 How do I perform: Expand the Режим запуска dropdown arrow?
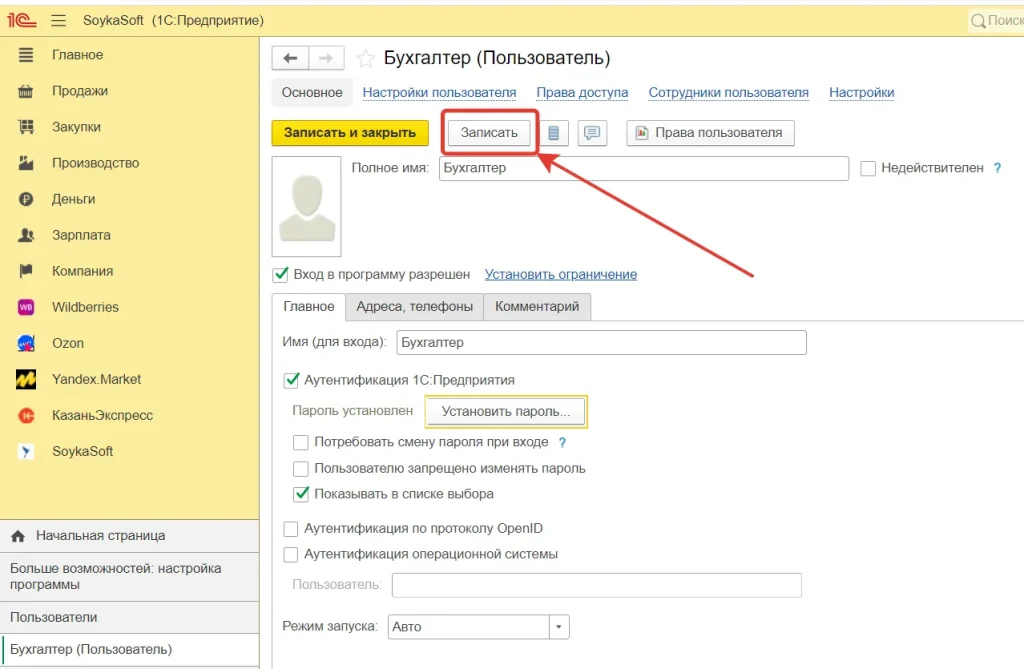click(559, 627)
